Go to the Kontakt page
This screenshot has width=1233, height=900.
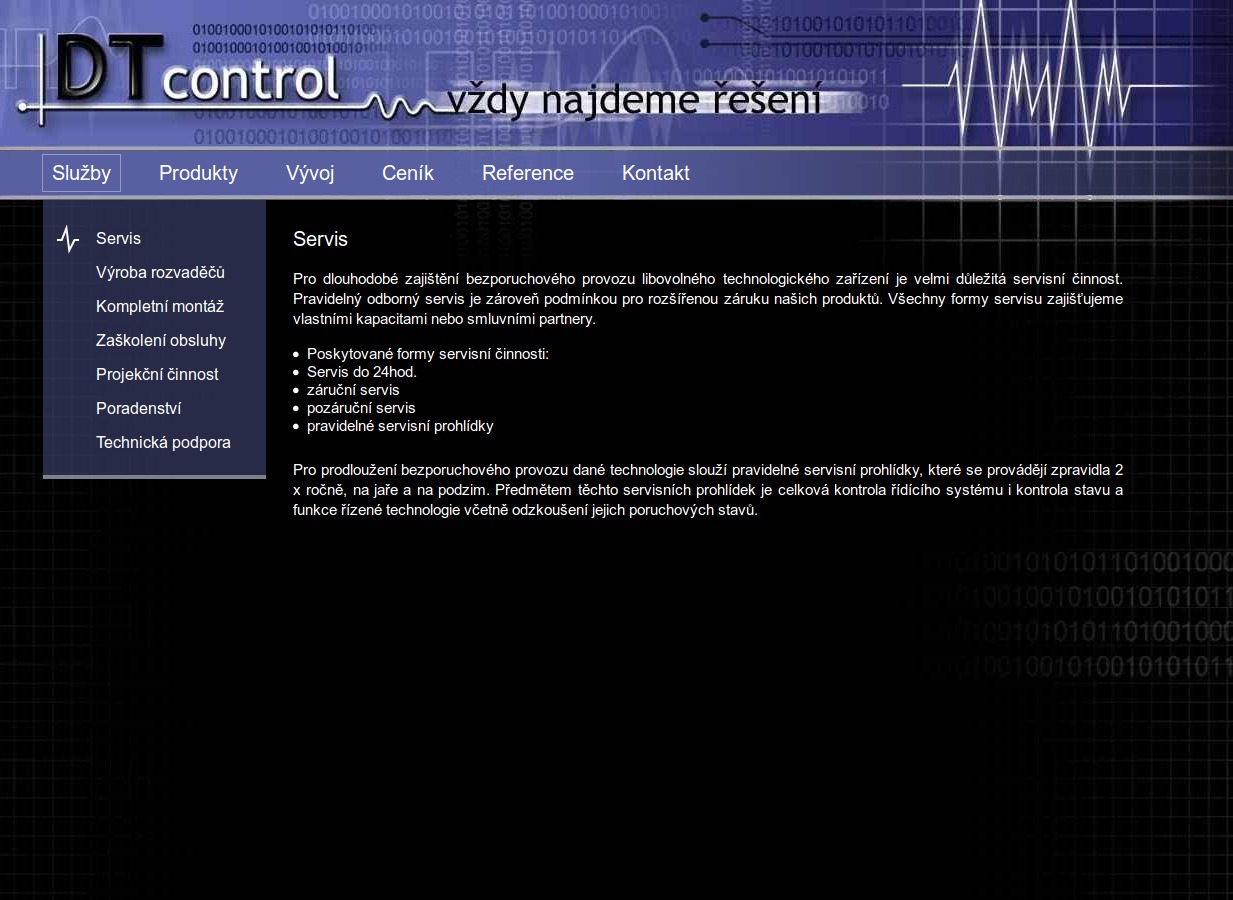[x=656, y=173]
